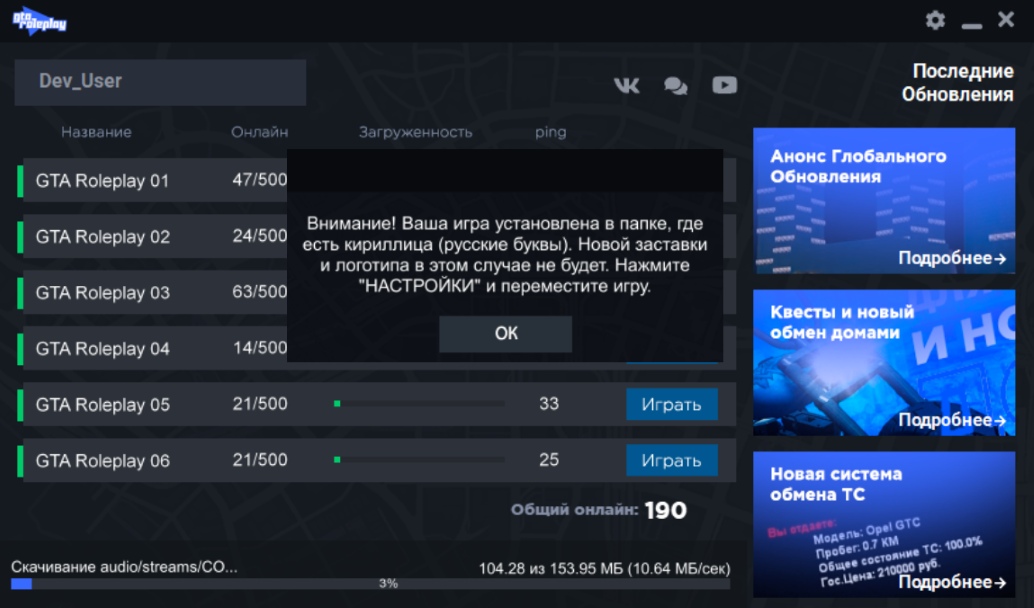Click the 63/500 online count
Image resolution: width=1034 pixels, height=608 pixels.
tap(260, 291)
